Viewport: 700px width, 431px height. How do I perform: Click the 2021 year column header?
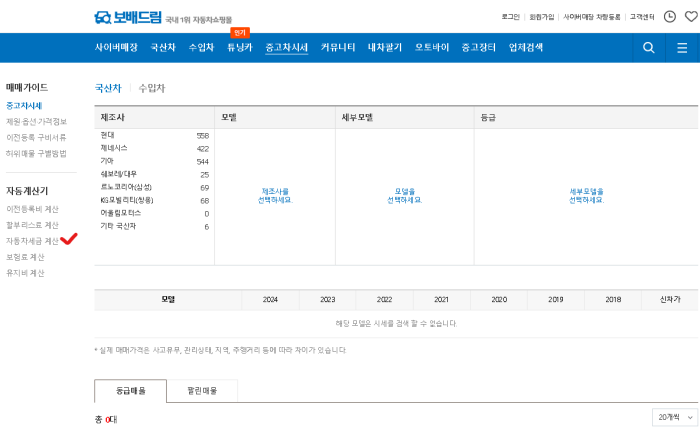click(442, 300)
